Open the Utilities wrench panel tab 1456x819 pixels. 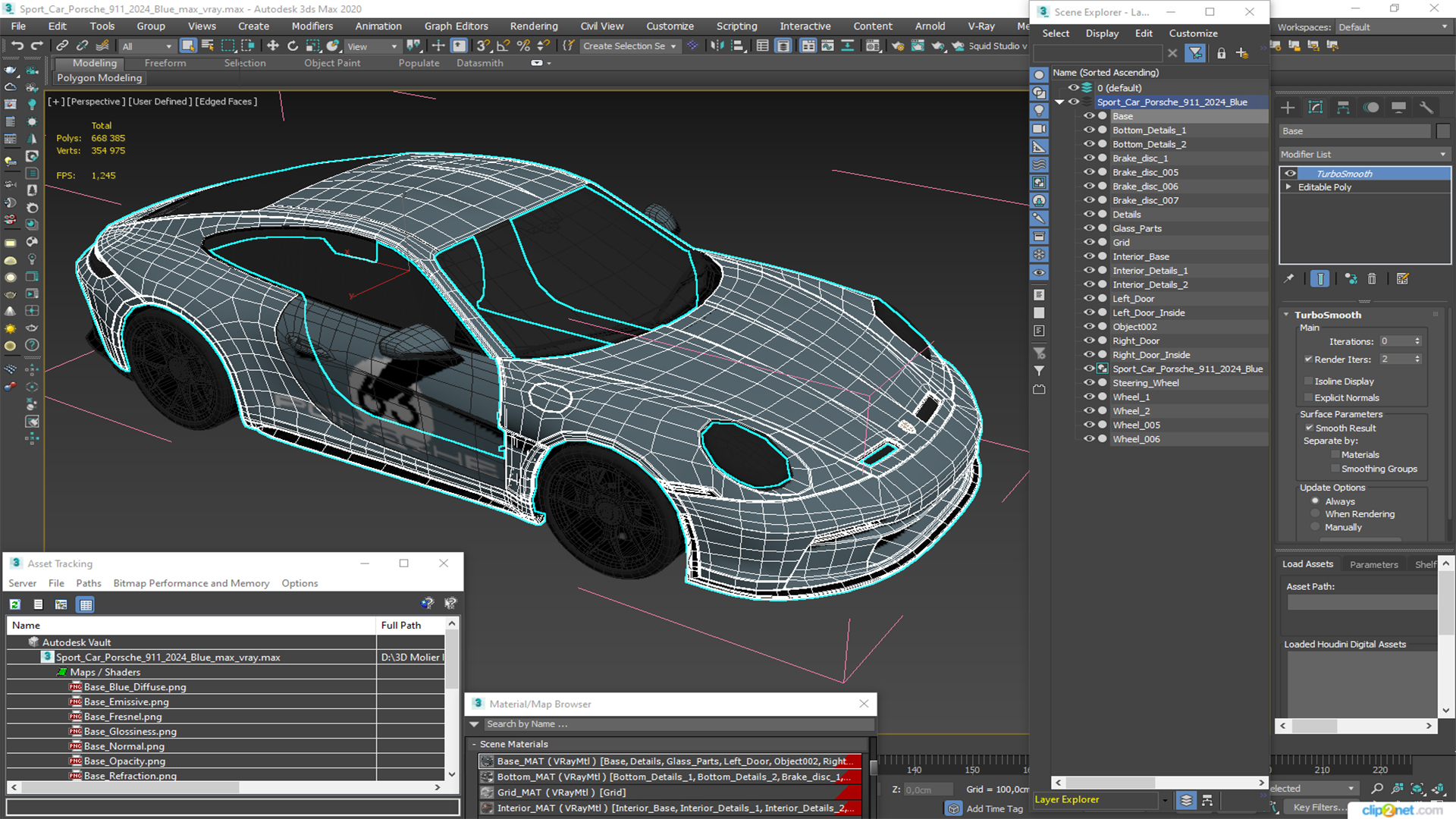(x=1426, y=108)
